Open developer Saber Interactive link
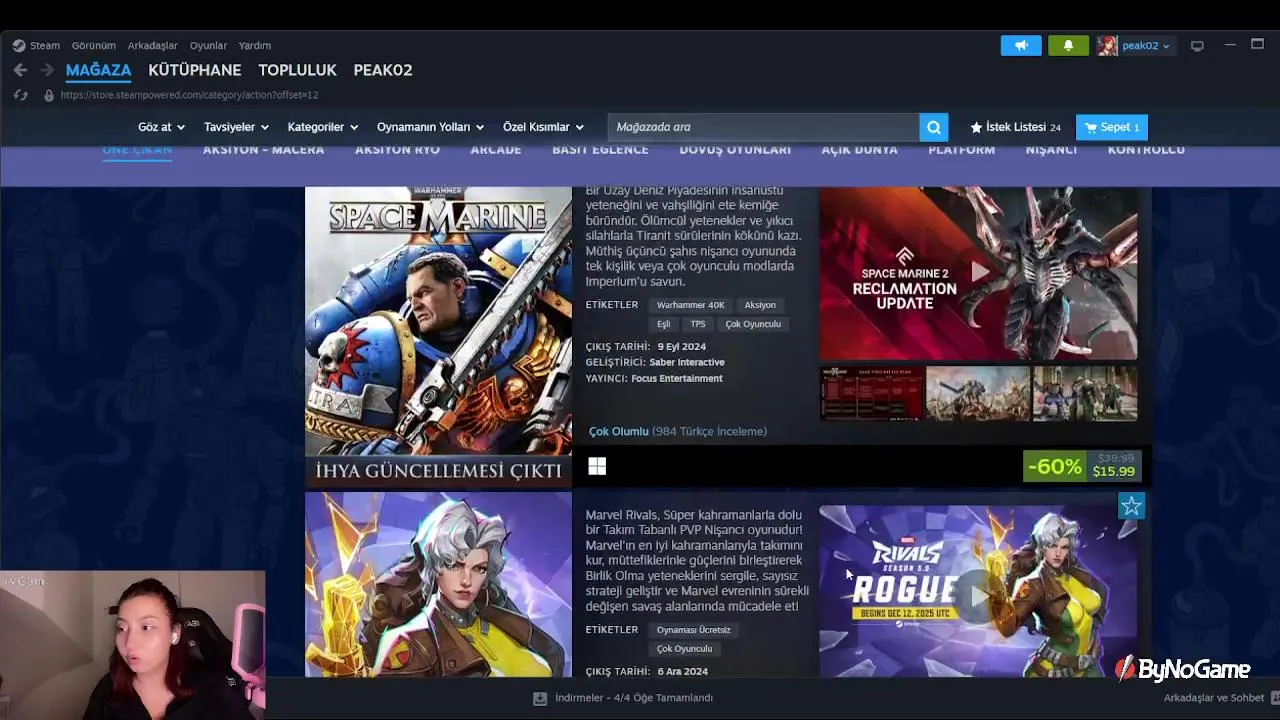 click(x=687, y=362)
